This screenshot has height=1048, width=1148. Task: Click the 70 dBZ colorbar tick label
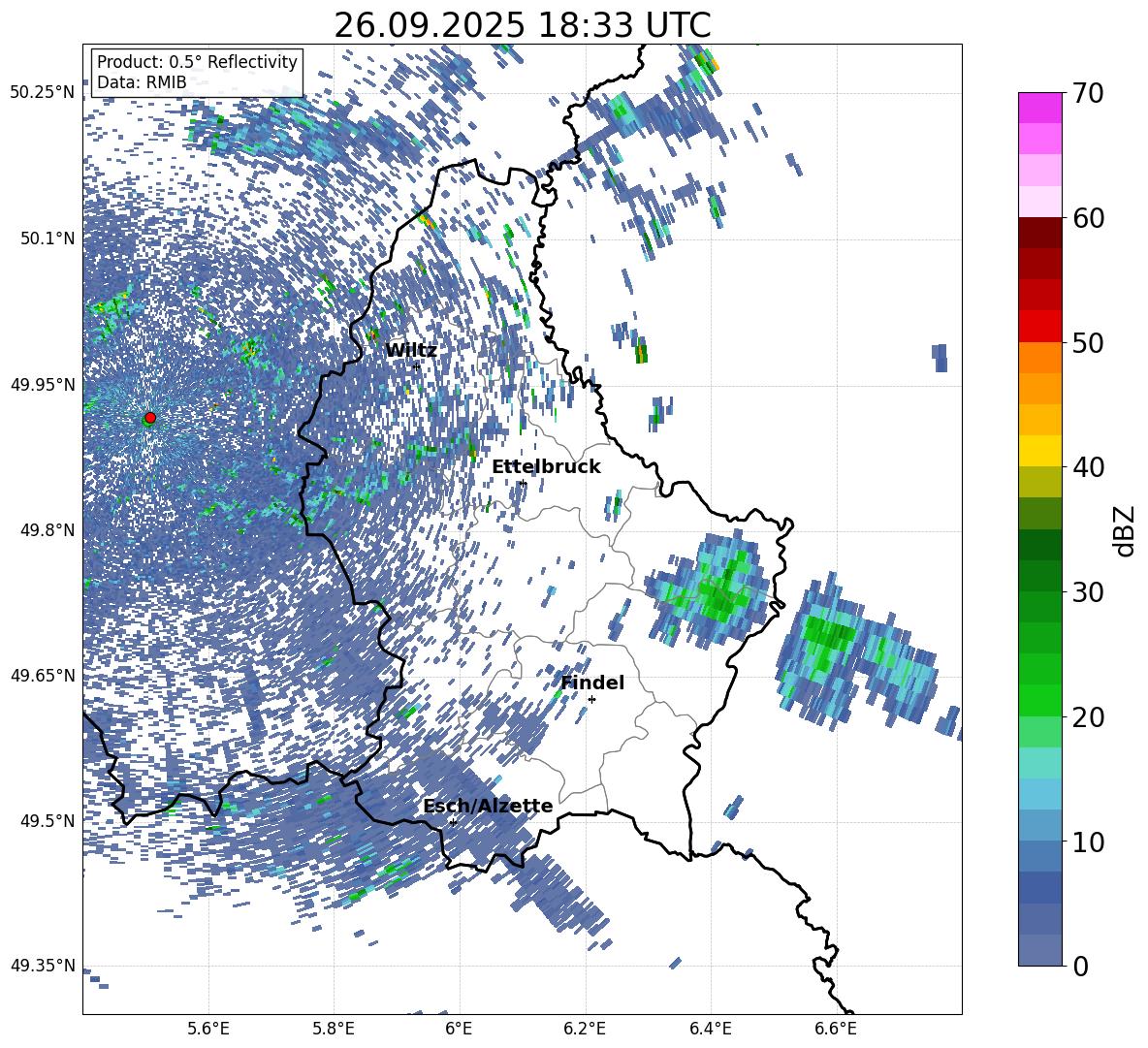tap(1088, 94)
